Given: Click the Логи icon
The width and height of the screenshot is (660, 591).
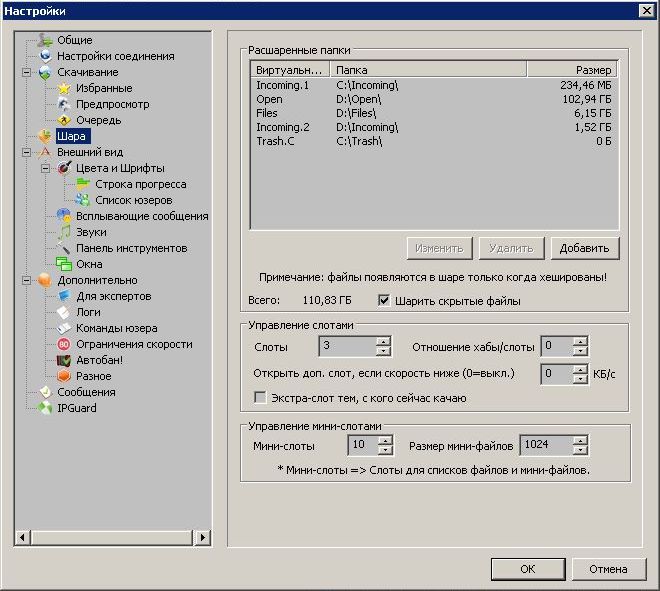Looking at the screenshot, I should [x=64, y=312].
